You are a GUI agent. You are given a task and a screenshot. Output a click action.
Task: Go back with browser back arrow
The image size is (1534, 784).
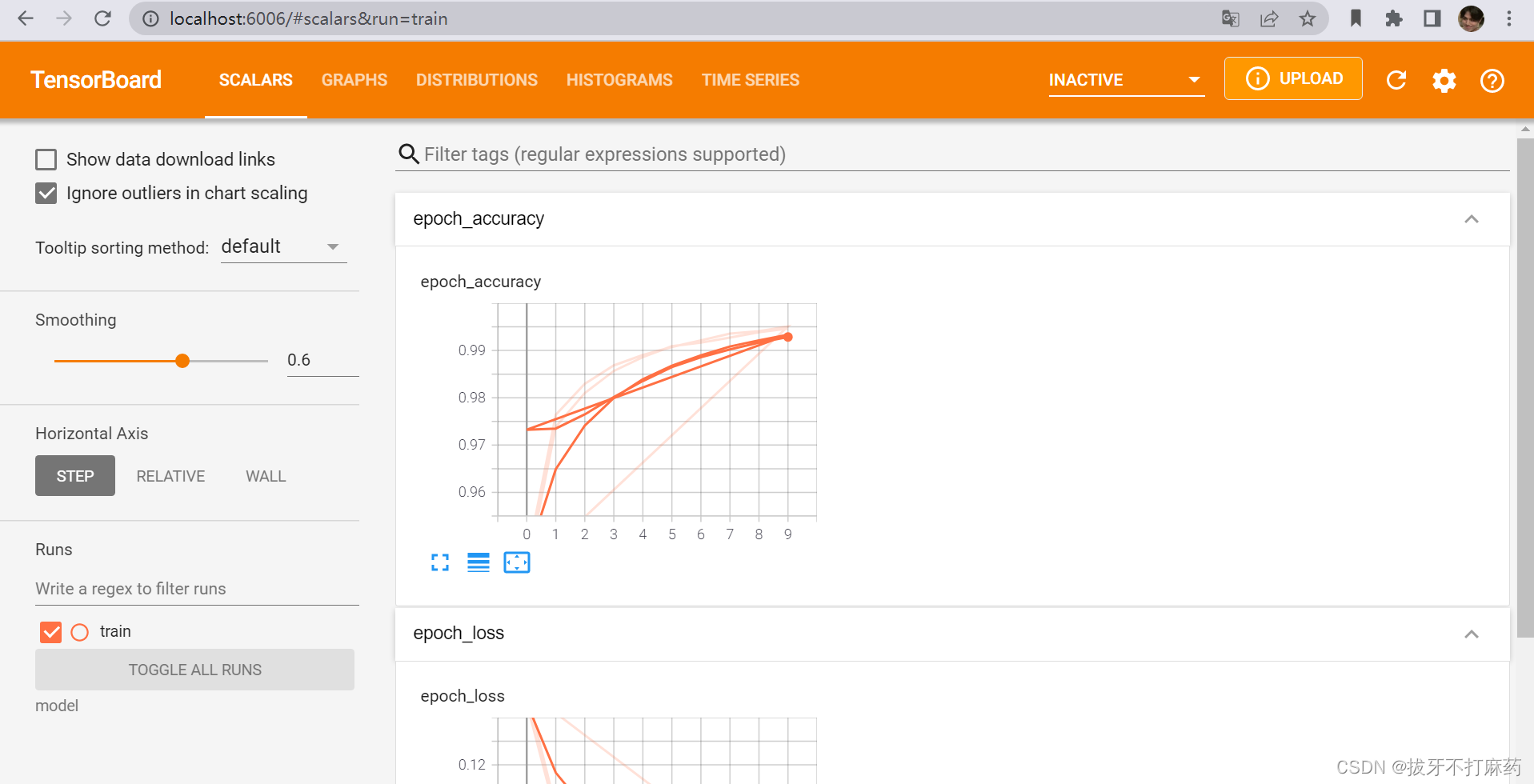26,18
